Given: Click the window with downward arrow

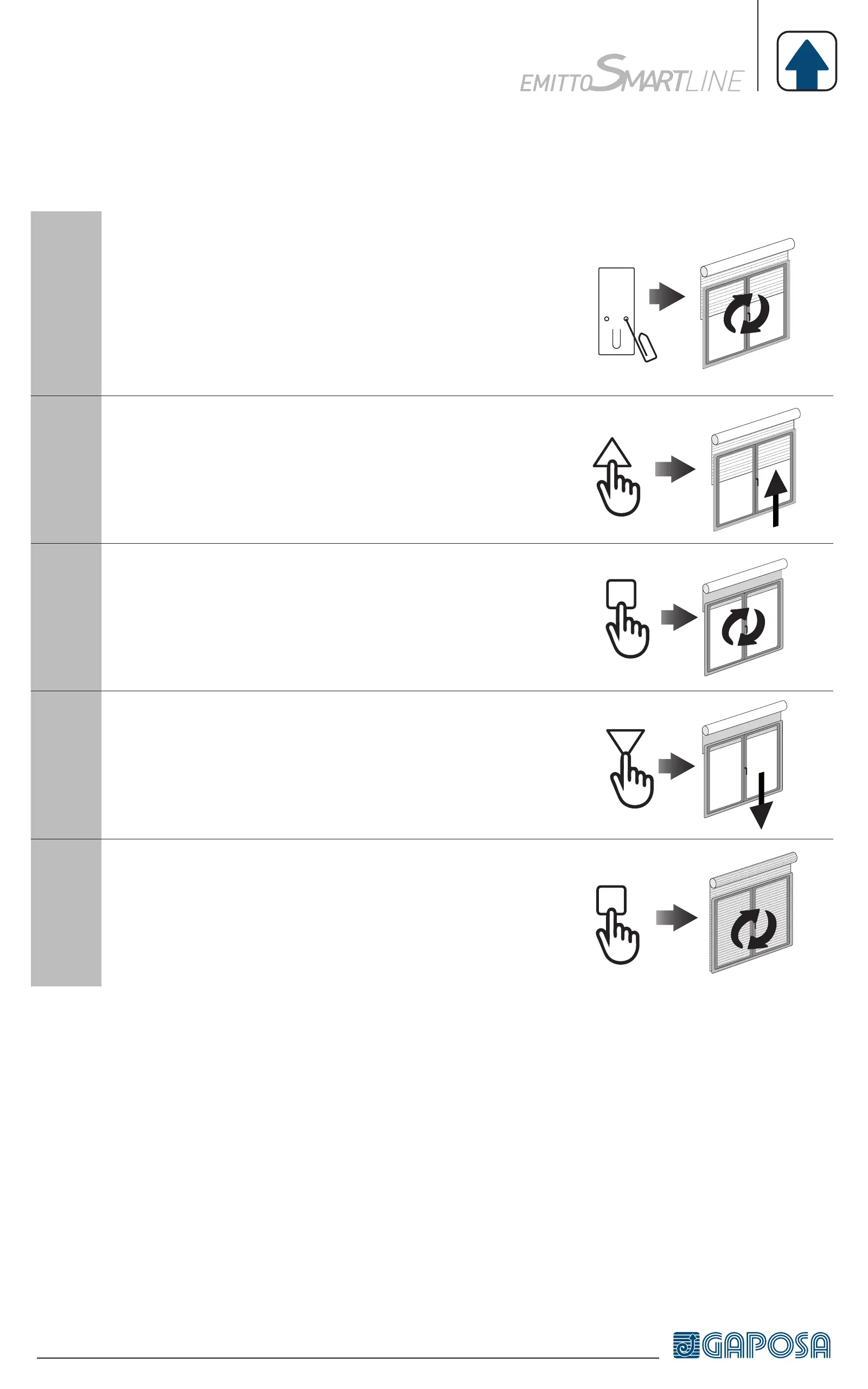Looking at the screenshot, I should [x=744, y=764].
